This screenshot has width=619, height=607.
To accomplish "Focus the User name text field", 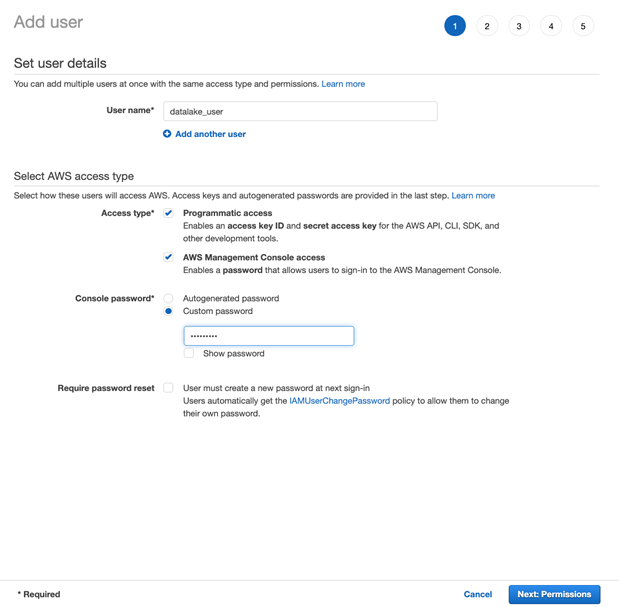I will (x=300, y=111).
